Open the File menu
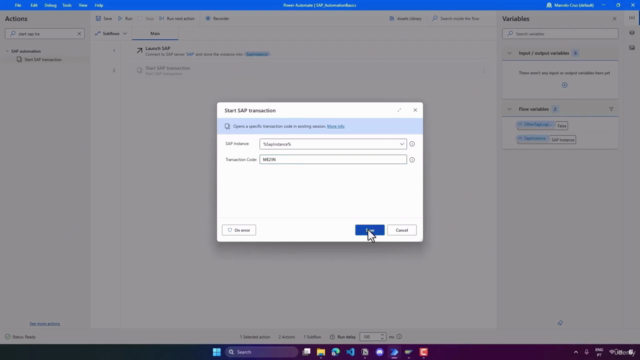 (x=18, y=5)
